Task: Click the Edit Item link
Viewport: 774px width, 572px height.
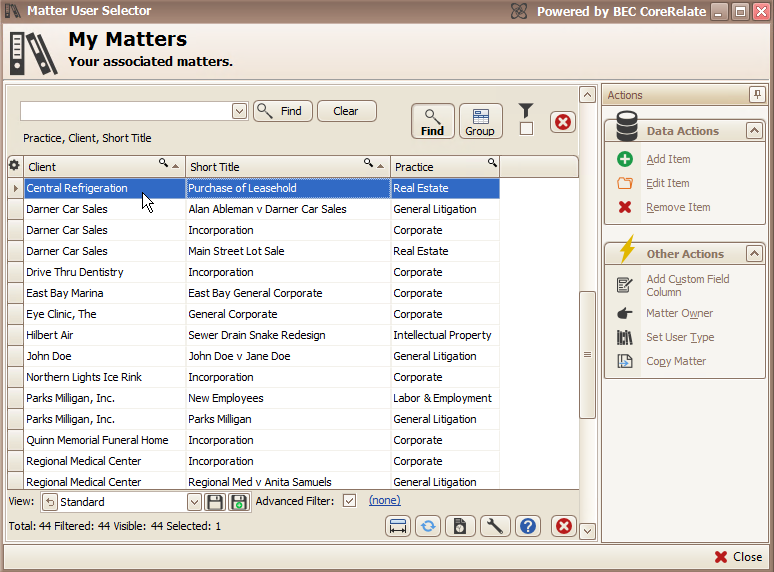Action: pos(668,183)
